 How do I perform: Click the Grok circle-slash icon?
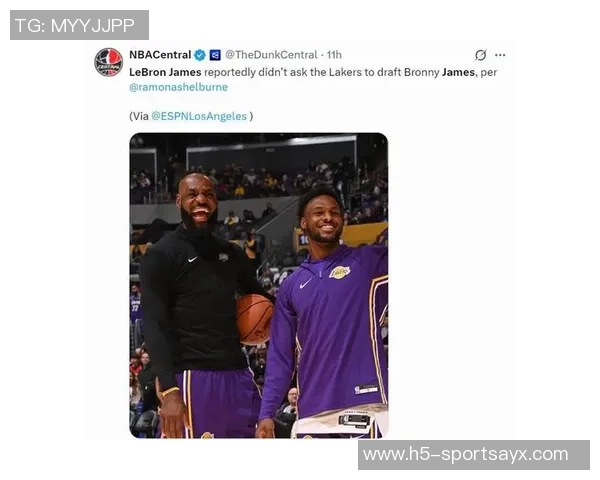click(481, 55)
